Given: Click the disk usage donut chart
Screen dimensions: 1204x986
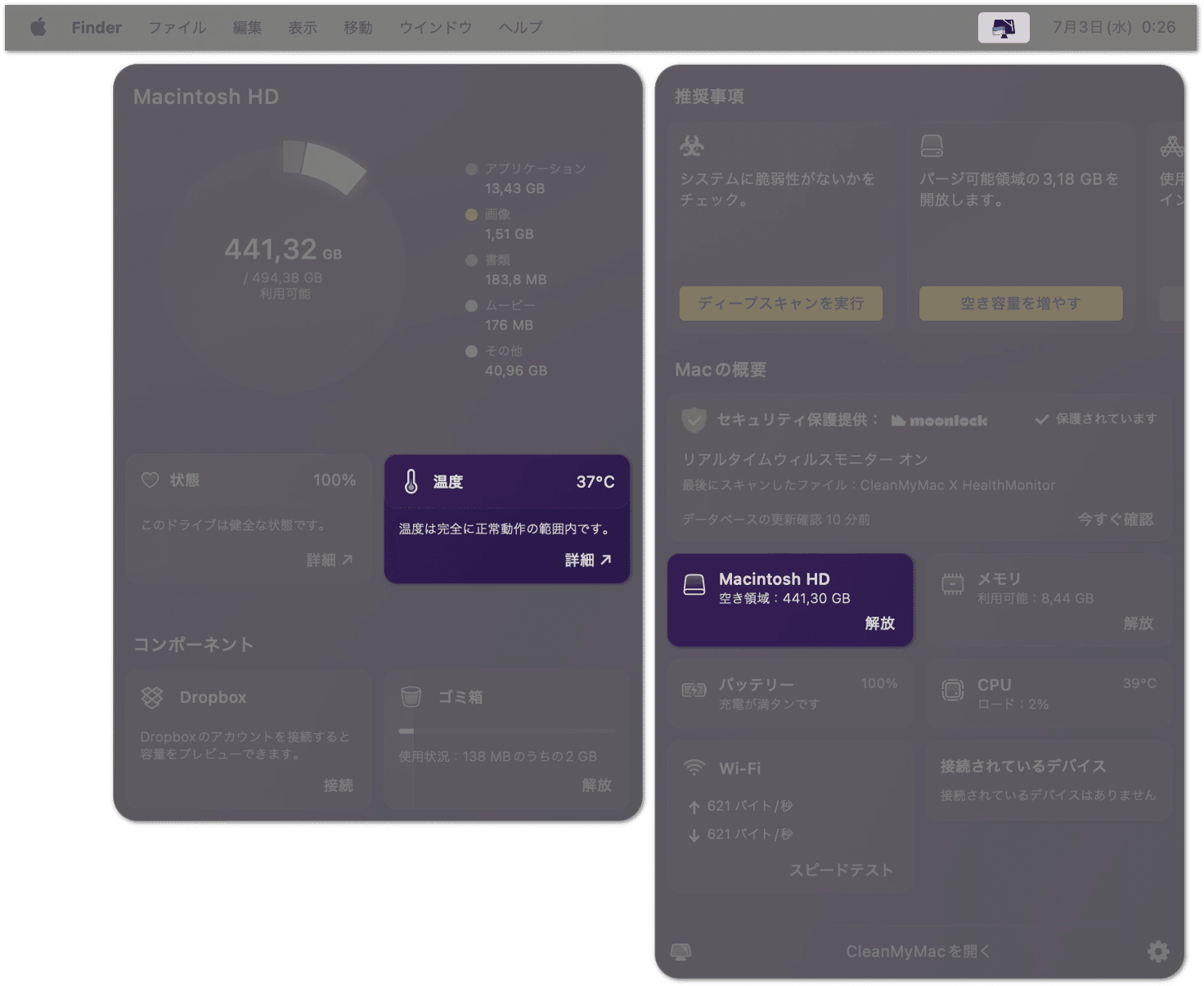Looking at the screenshot, I should point(283,266).
